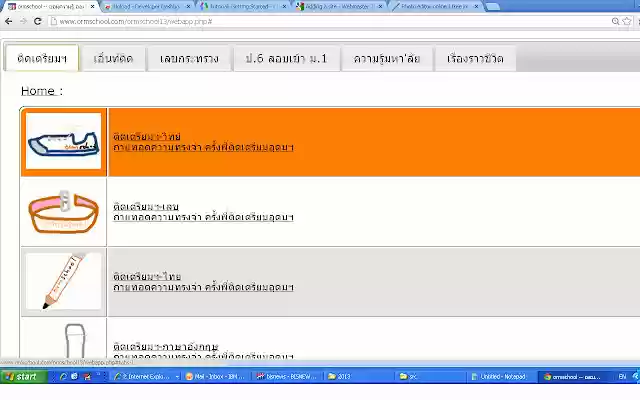Viewport: 640px width, 400px height.
Task: Open the ป.6 สอบเข้า ม.1 tab
Action: (286, 58)
